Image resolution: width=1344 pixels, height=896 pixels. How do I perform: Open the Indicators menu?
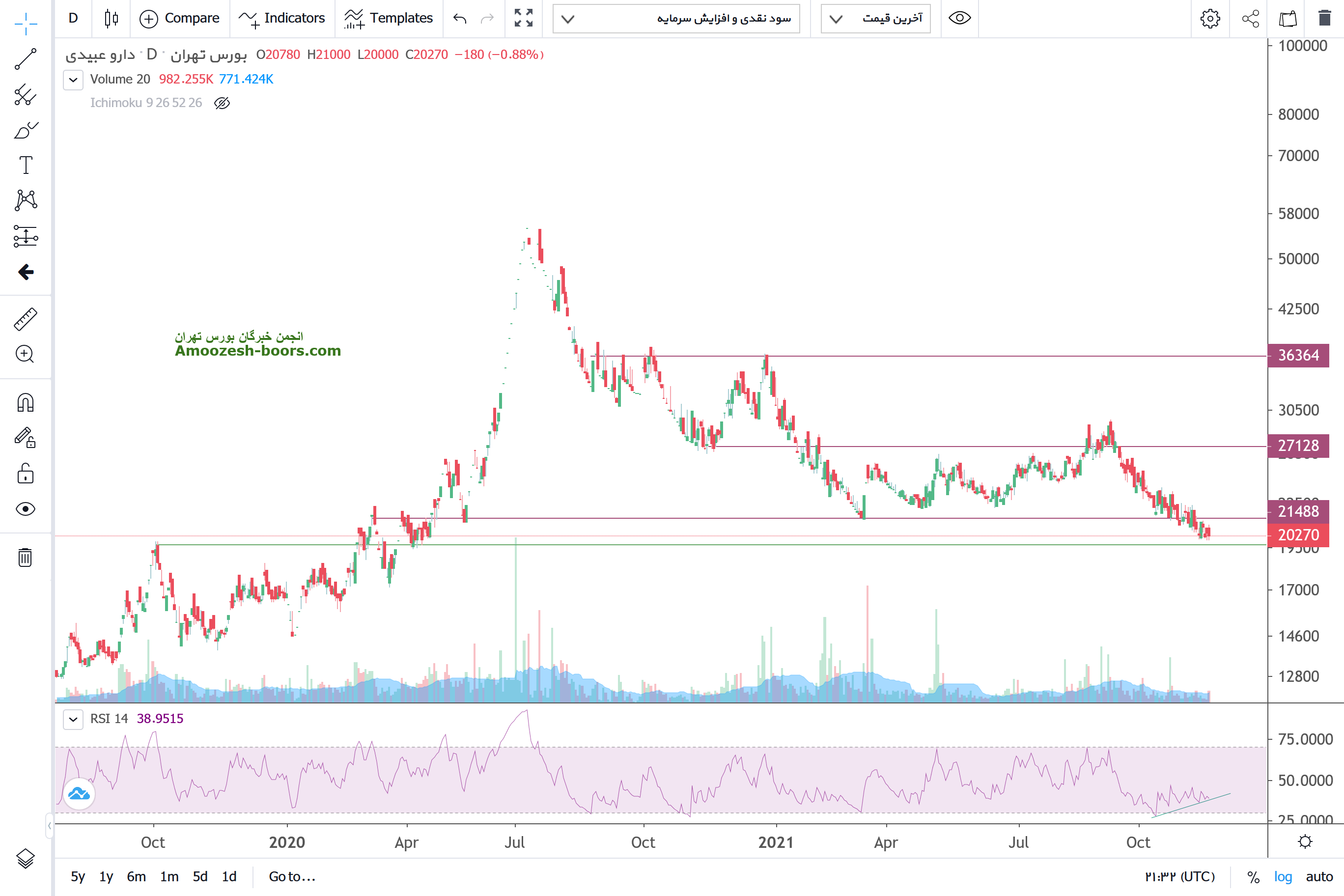point(282,18)
